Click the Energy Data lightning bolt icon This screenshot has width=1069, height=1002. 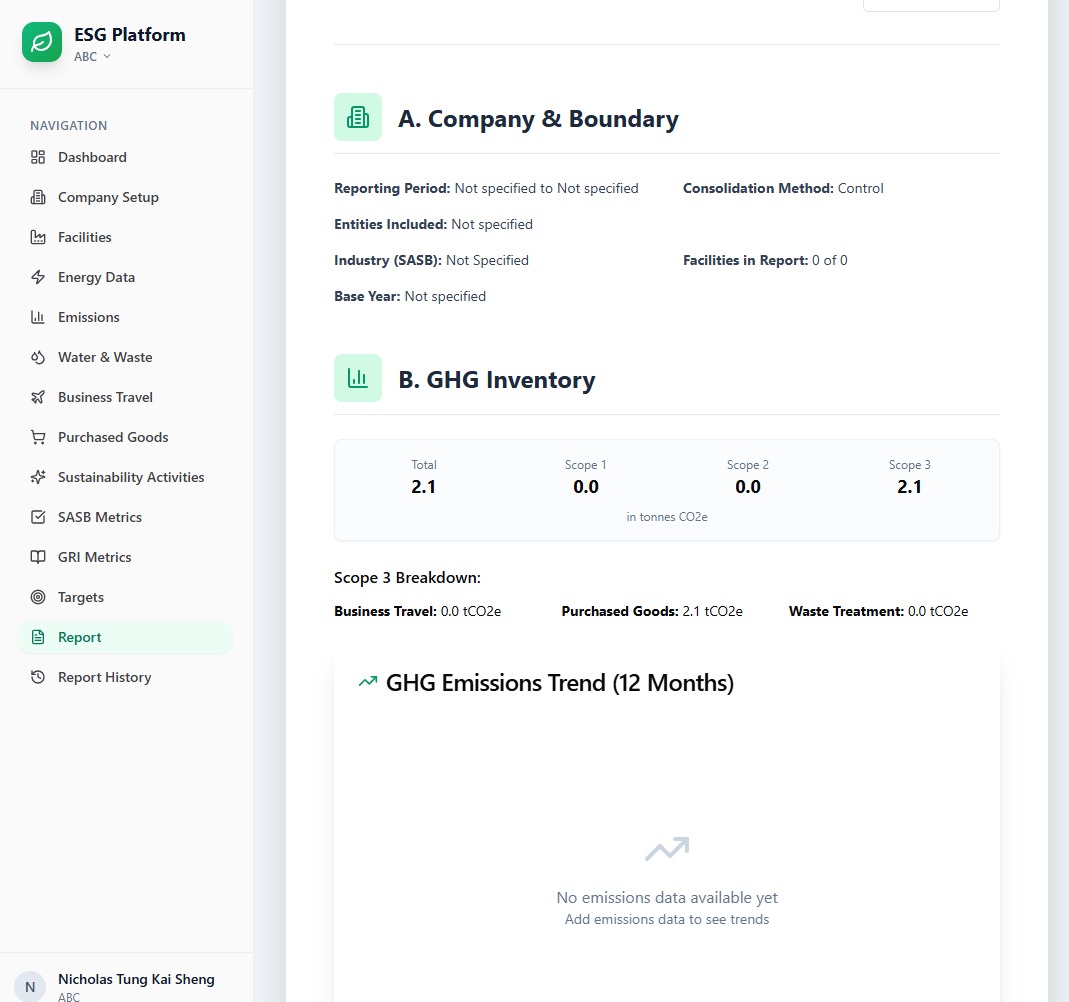click(38, 277)
